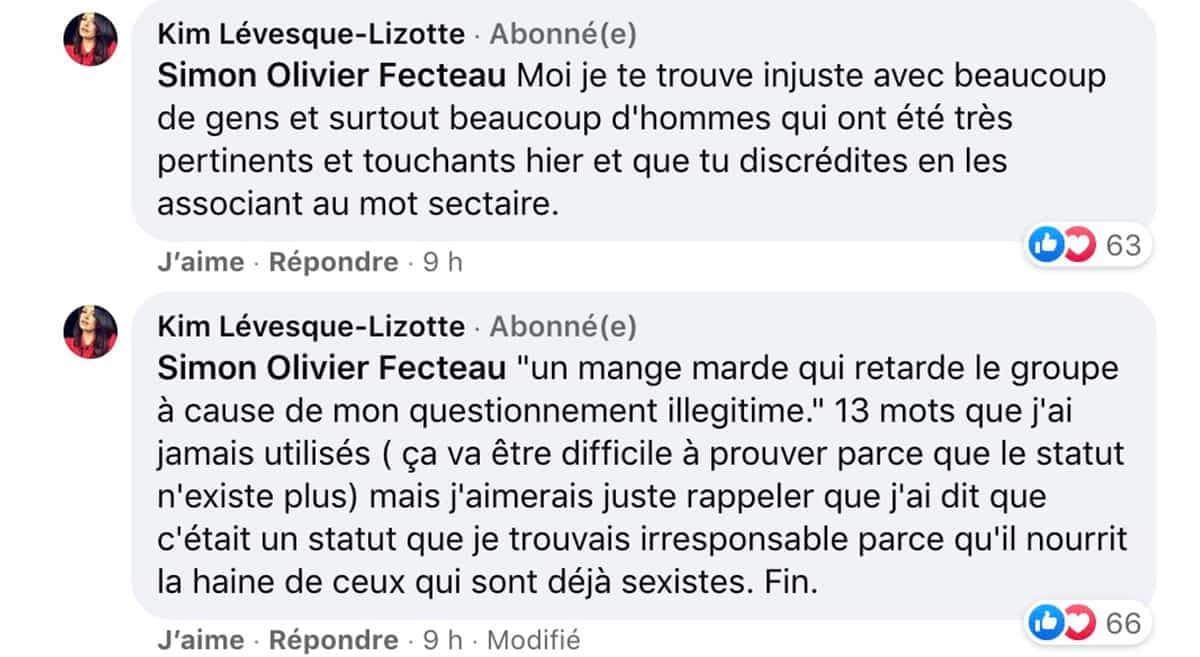The image size is (1200, 657).
Task: Open the 66 reactions count
Action: coord(1124,624)
